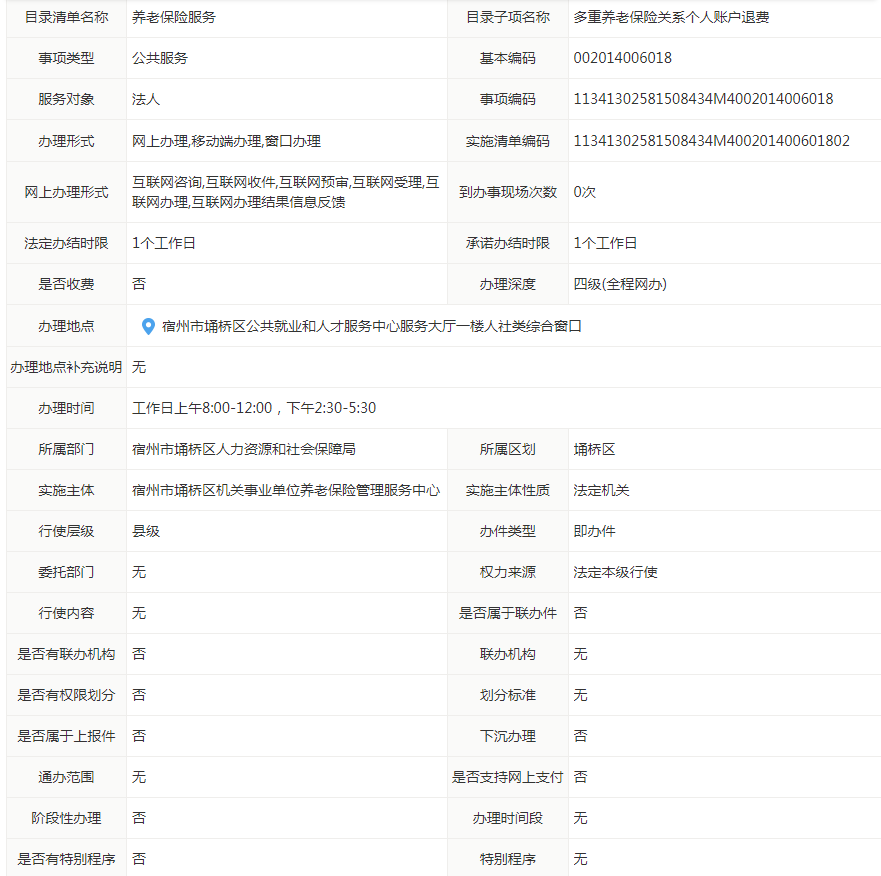Image resolution: width=881 pixels, height=876 pixels.
Task: Click the 公共服务 item type value
Action: (160, 58)
